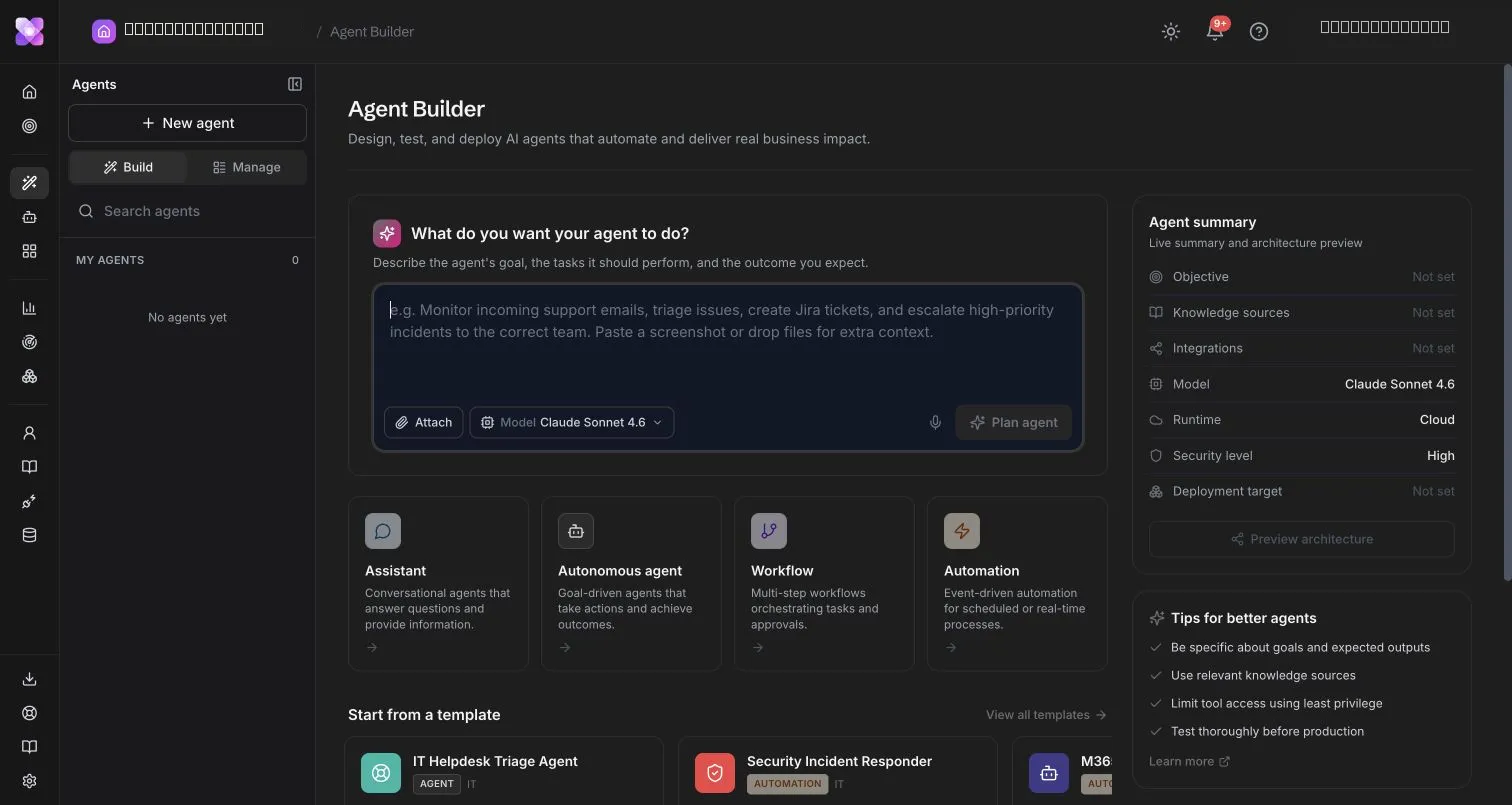Open the bar chart analytics icon
Screen dimensions: 1512x805
[x=29, y=308]
